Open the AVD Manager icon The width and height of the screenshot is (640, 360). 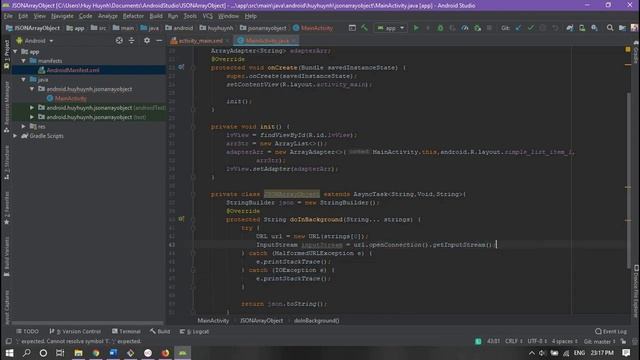[582, 28]
